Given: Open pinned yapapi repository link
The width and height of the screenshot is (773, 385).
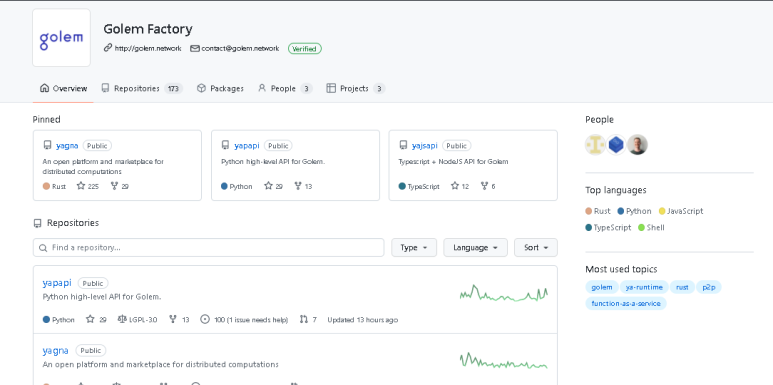Looking at the screenshot, I should coord(247,145).
